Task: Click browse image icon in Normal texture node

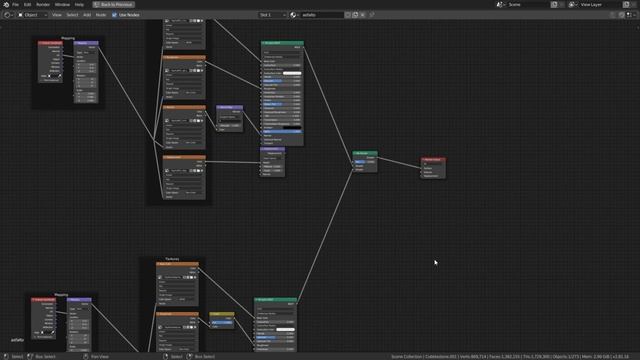Action: tap(167, 121)
